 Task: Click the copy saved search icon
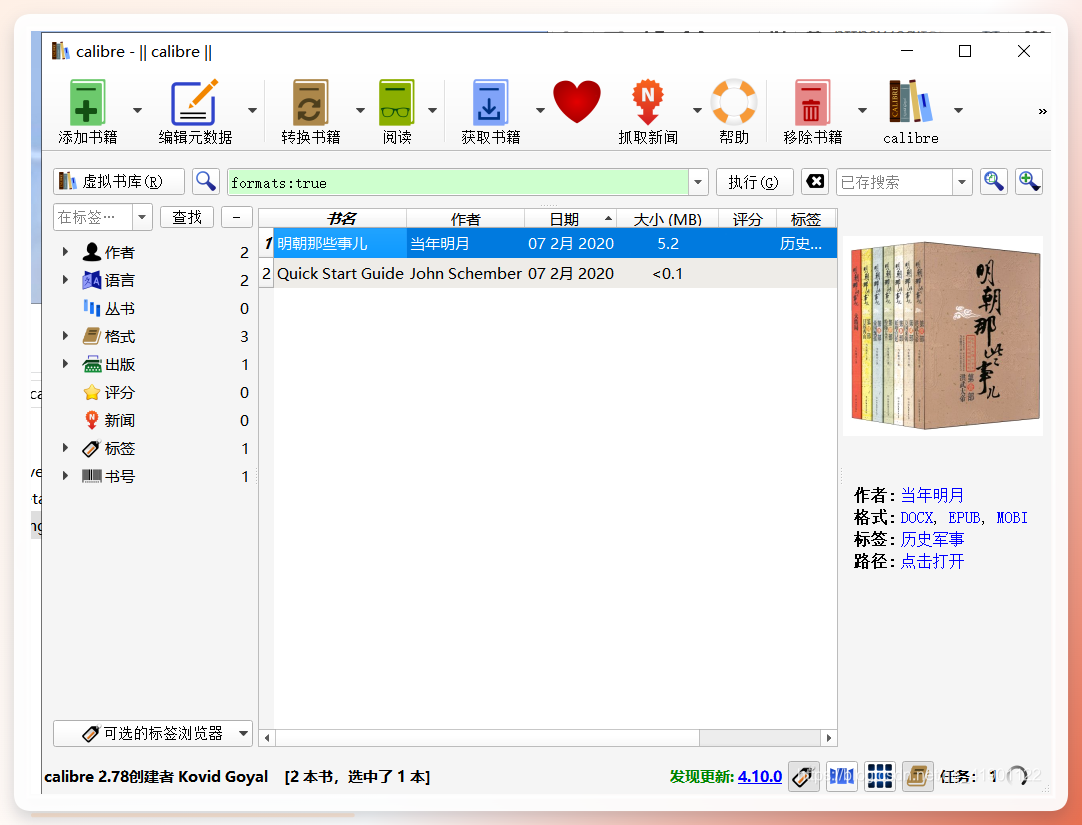[994, 181]
